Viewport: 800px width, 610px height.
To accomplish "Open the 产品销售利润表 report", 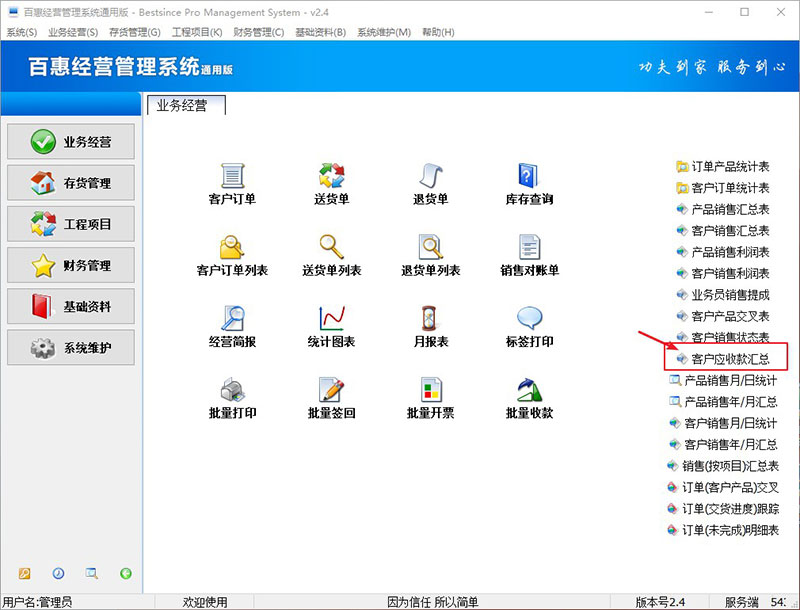I will point(722,252).
